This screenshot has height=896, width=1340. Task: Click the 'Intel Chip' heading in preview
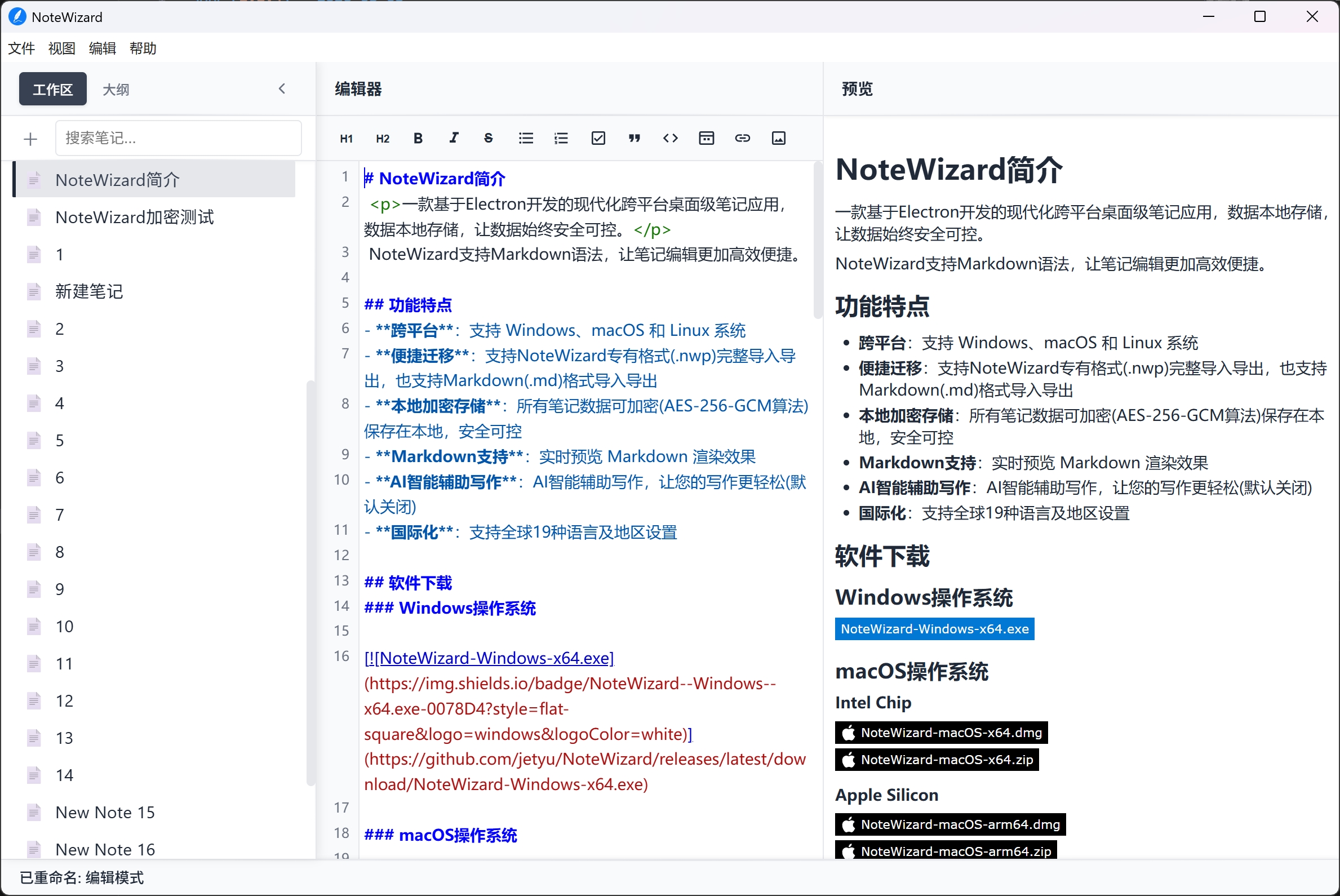pos(873,703)
